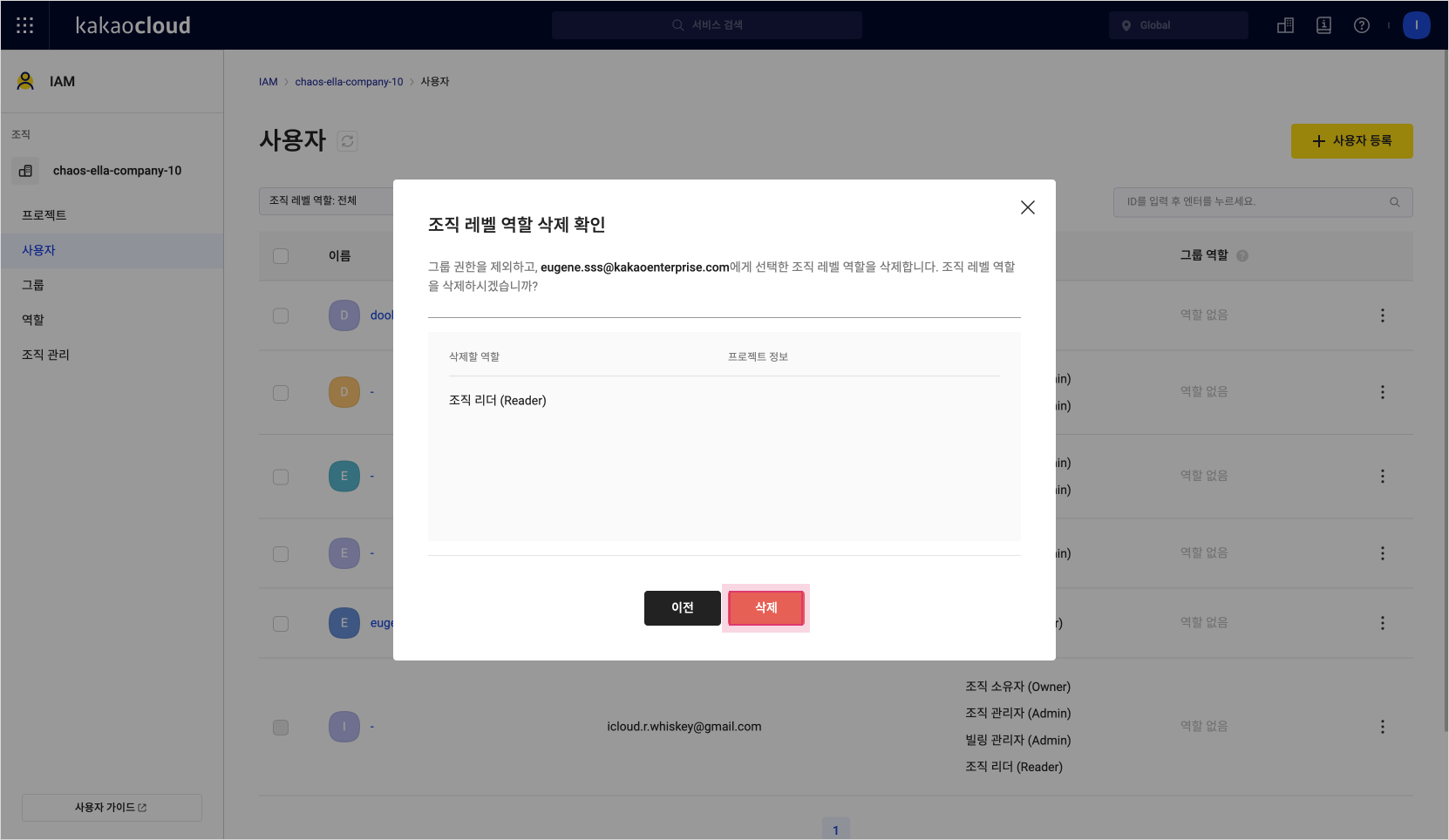Toggle the select-all checkbox in table header
Image resolution: width=1449 pixels, height=840 pixels.
tap(281, 256)
